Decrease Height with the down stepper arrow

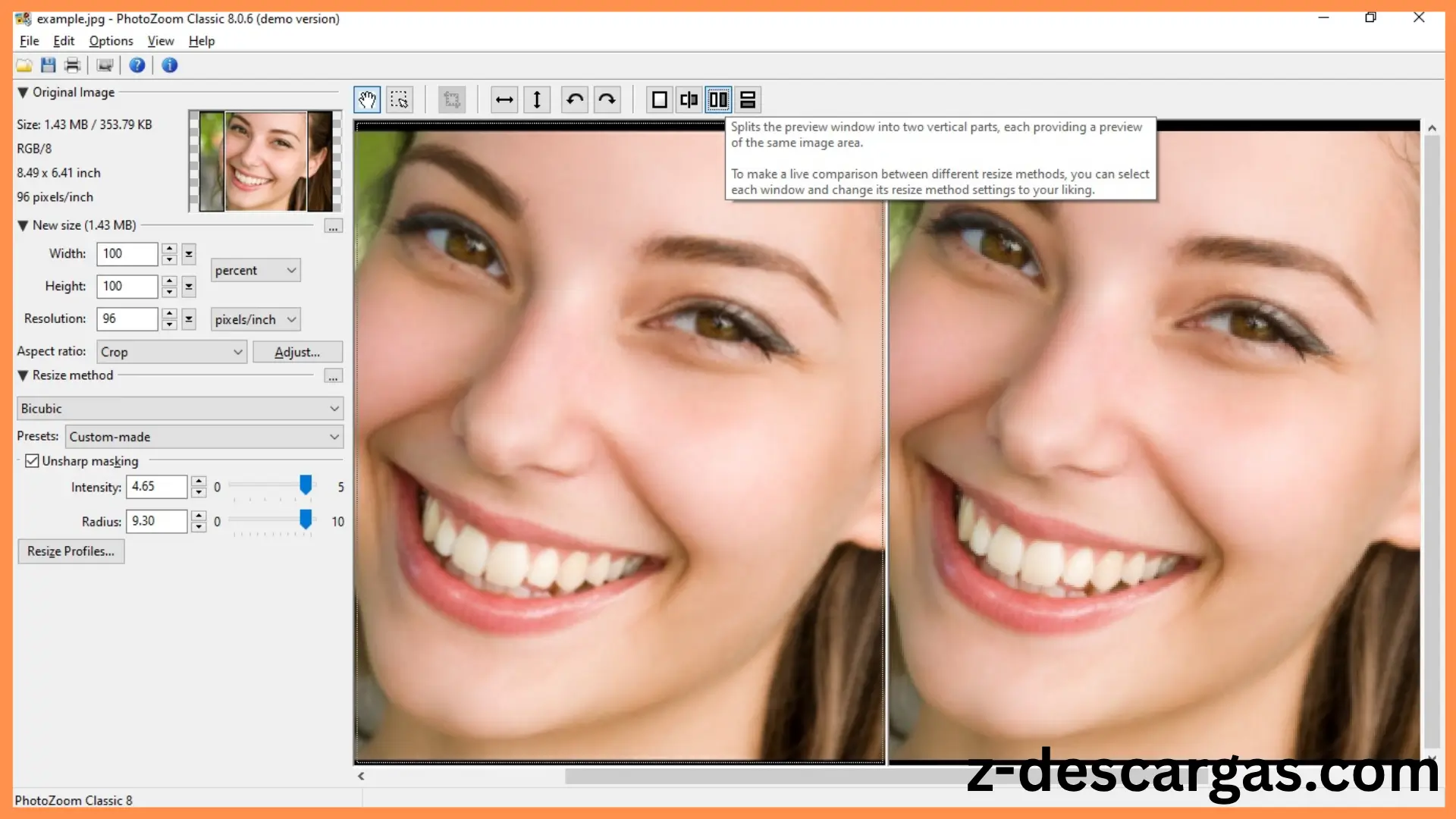point(170,292)
